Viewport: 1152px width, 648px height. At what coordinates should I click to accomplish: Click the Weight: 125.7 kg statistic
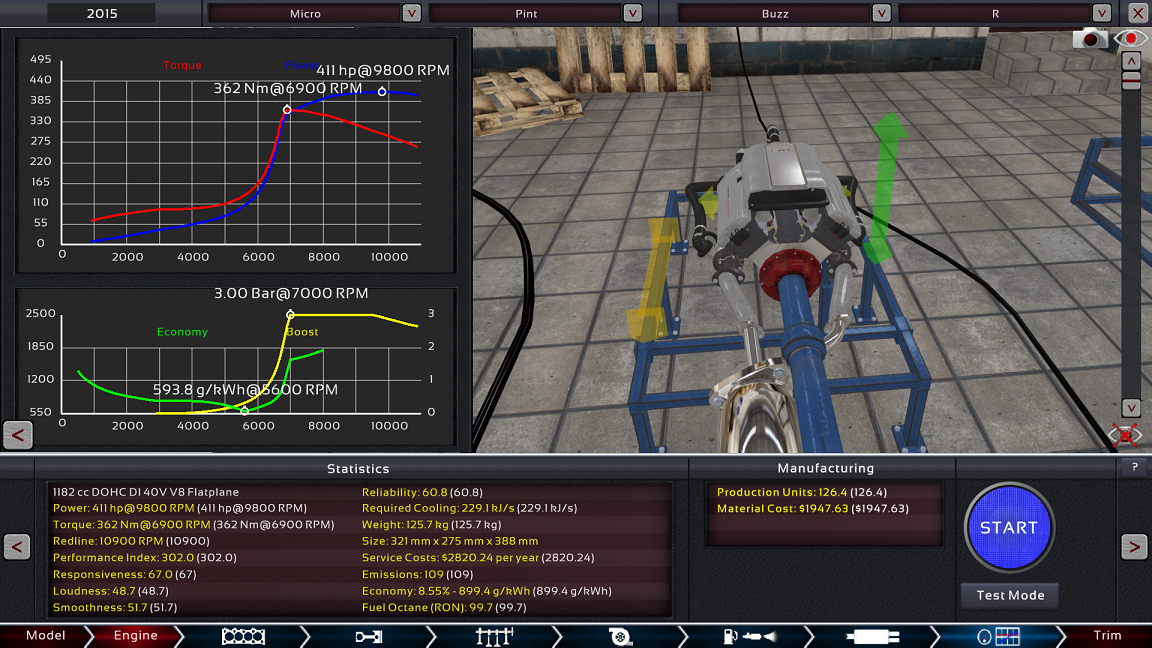tap(431, 525)
